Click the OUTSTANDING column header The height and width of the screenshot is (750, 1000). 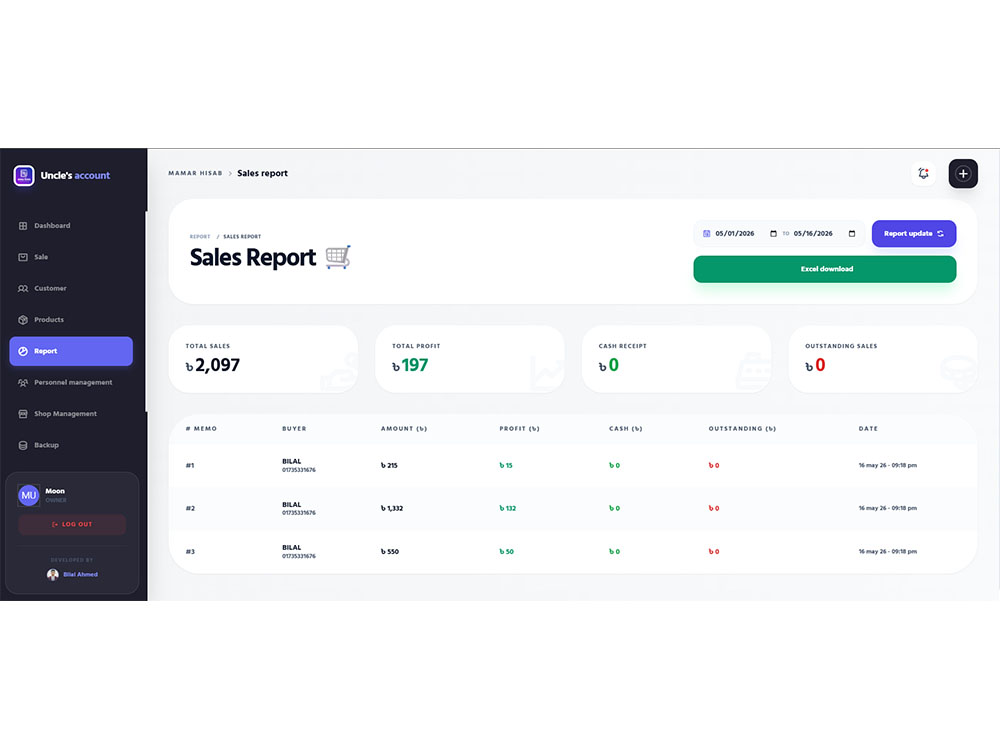(x=742, y=429)
